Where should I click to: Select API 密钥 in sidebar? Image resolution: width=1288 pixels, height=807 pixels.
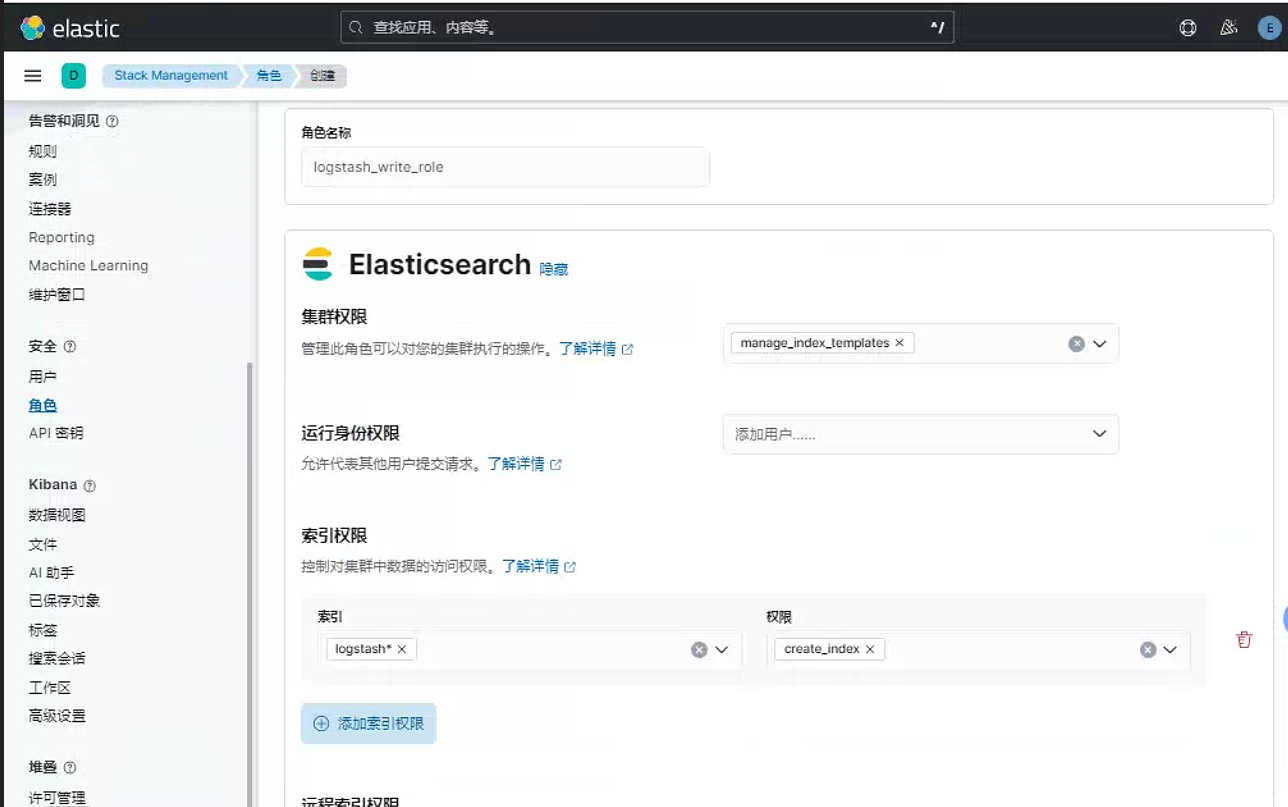56,433
